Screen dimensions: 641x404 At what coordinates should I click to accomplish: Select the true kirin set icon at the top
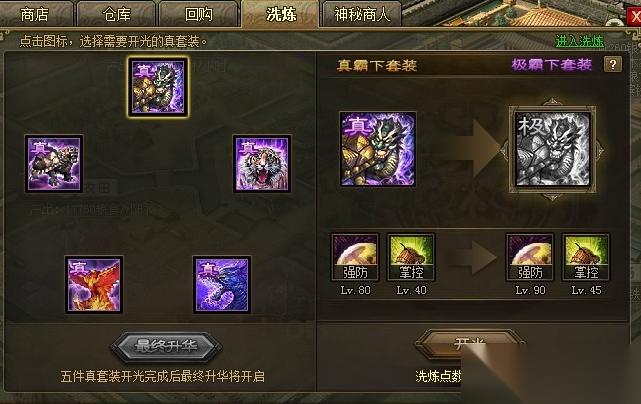(x=158, y=87)
